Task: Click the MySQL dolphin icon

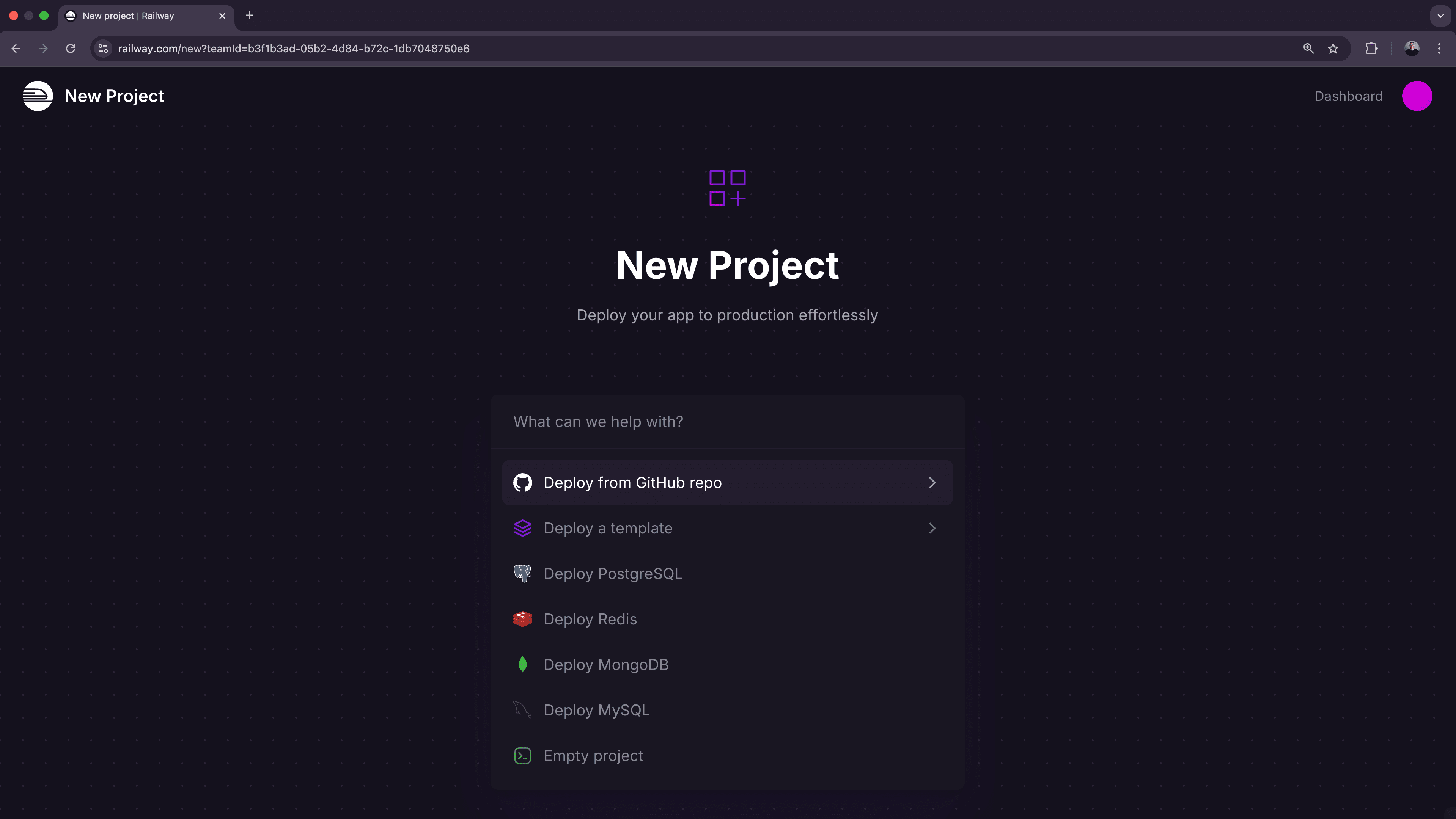Action: pos(522,710)
